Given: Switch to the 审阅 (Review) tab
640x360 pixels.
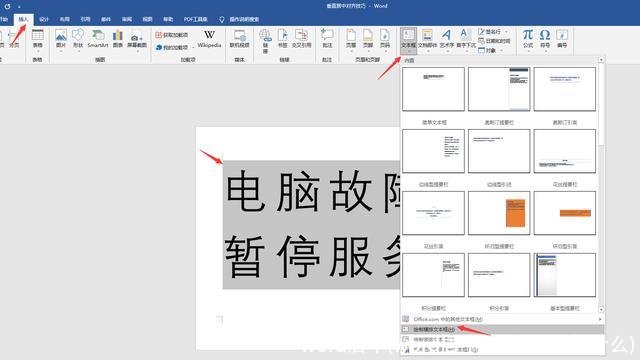Looking at the screenshot, I should 127,19.
